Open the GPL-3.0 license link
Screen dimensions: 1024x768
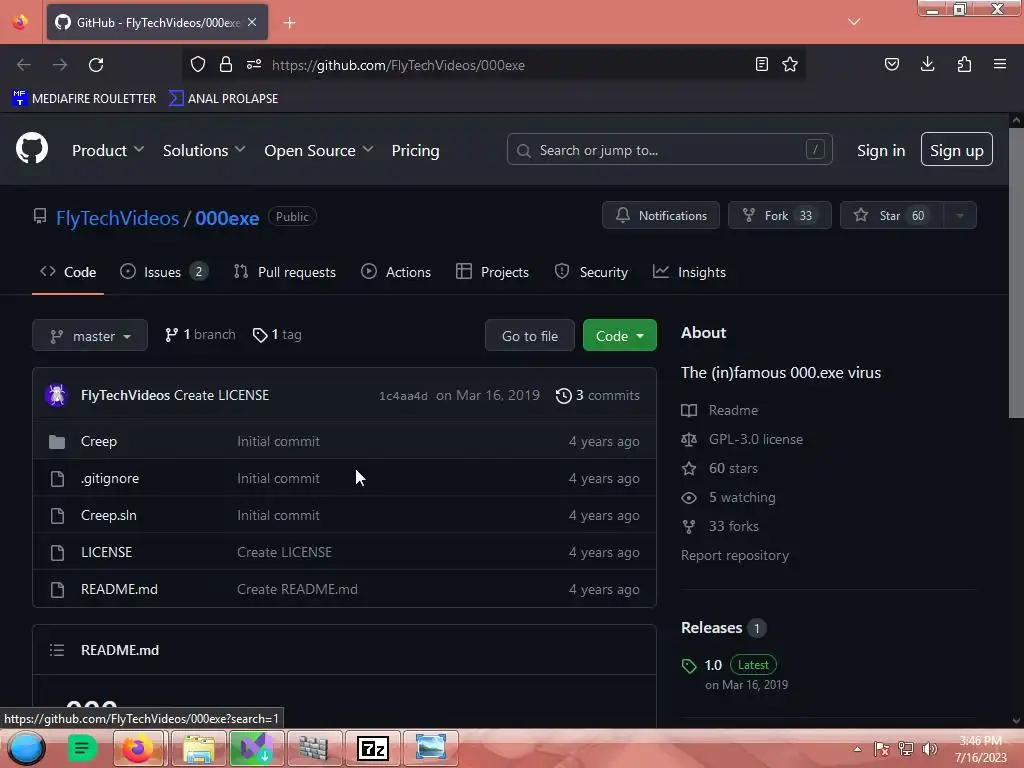(x=756, y=440)
